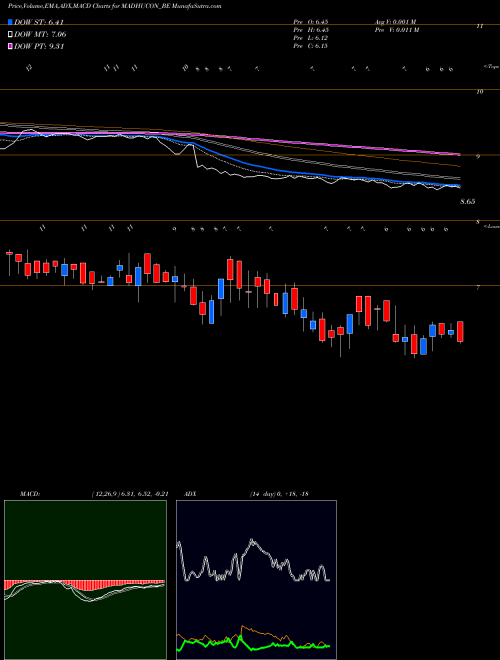Click the white DOW MT legend swatch
This screenshot has height=660, width=500.
coord(10,35)
